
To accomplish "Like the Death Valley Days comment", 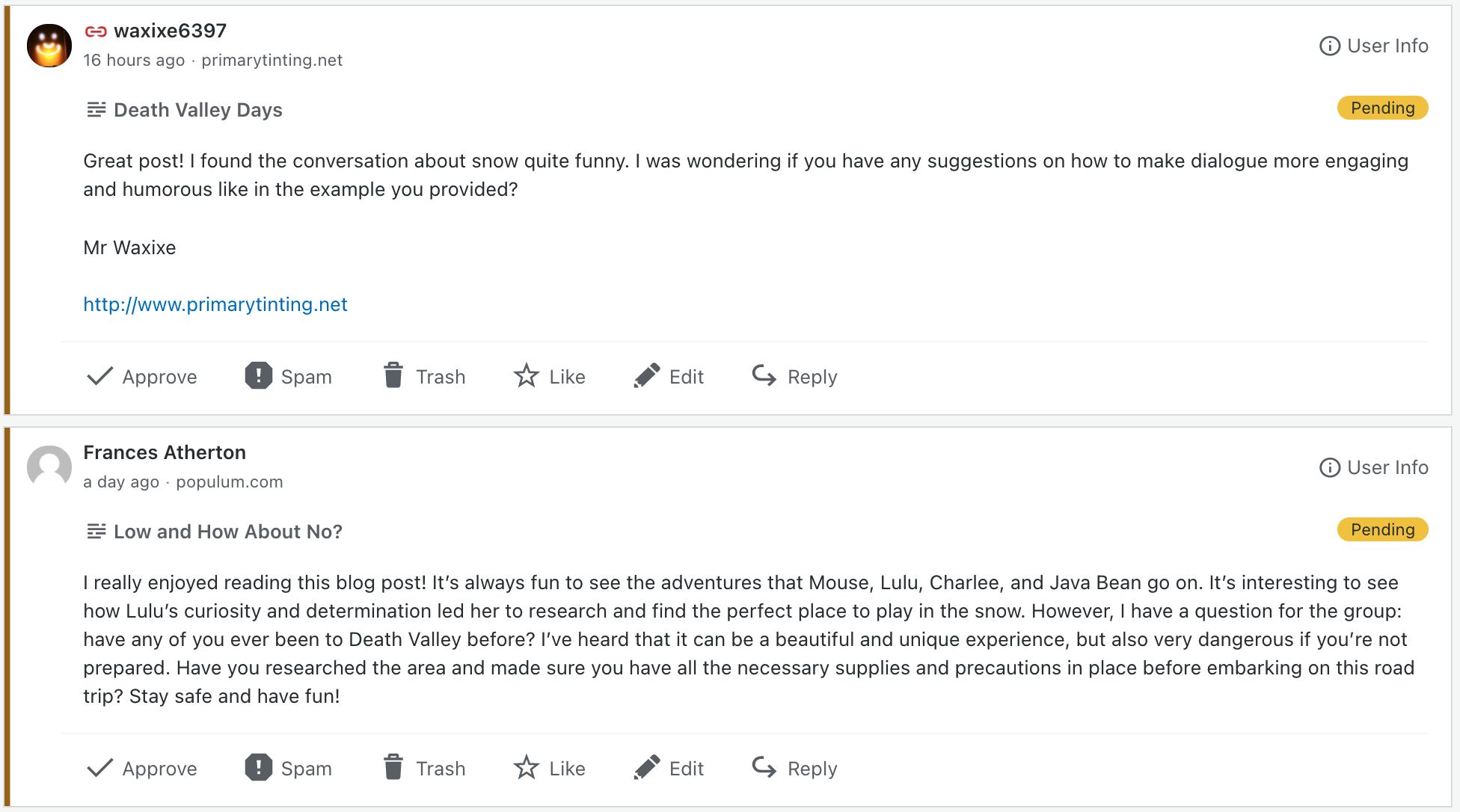I will tap(550, 377).
